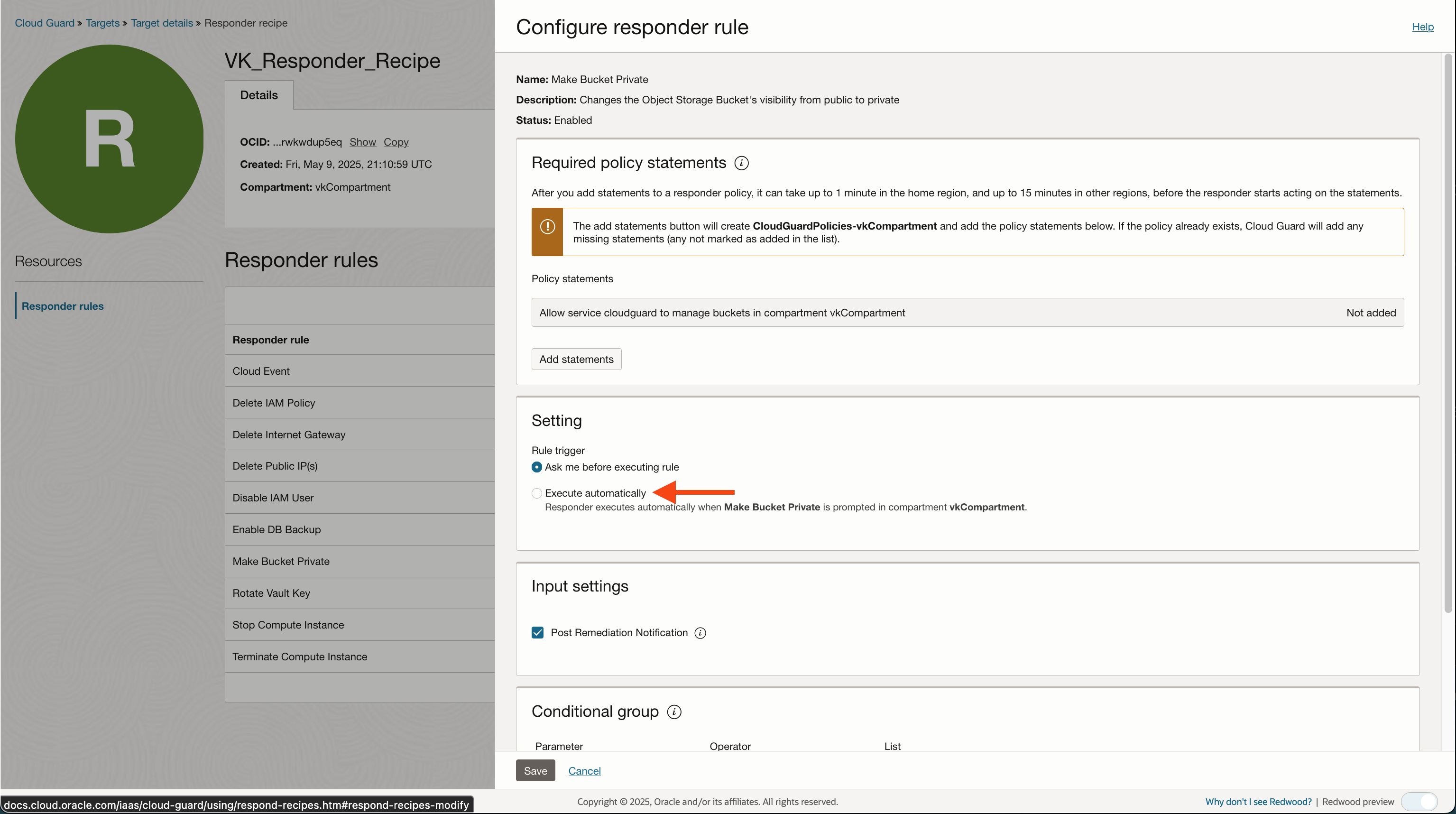1456x814 pixels.
Task: Uncheck Post Remediation Notification
Action: pyautogui.click(x=537, y=632)
